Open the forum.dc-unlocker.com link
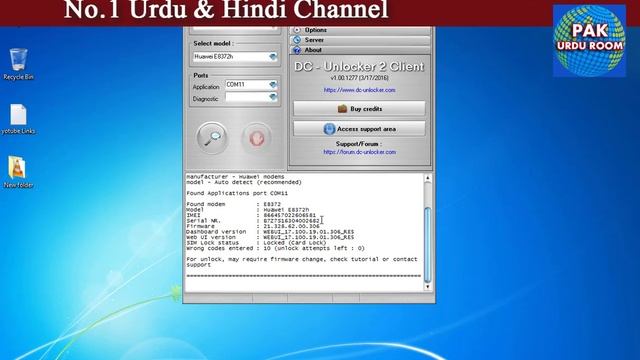 [360, 152]
